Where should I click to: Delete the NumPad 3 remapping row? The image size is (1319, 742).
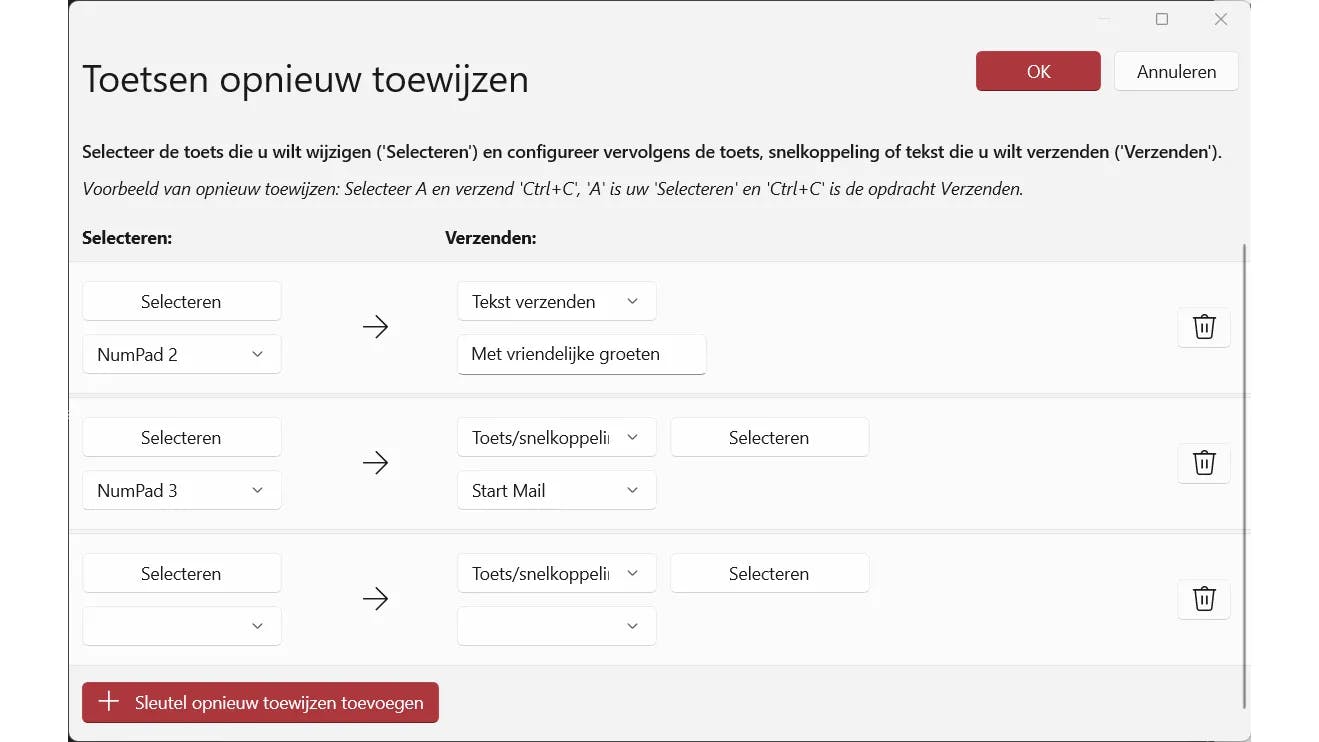coord(1204,463)
